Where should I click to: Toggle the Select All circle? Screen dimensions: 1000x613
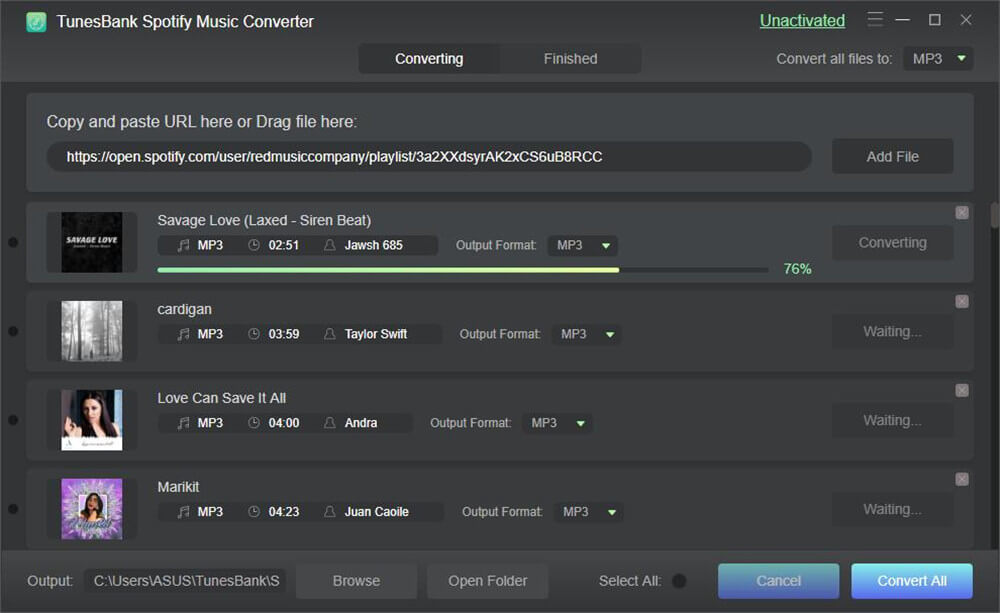[679, 581]
